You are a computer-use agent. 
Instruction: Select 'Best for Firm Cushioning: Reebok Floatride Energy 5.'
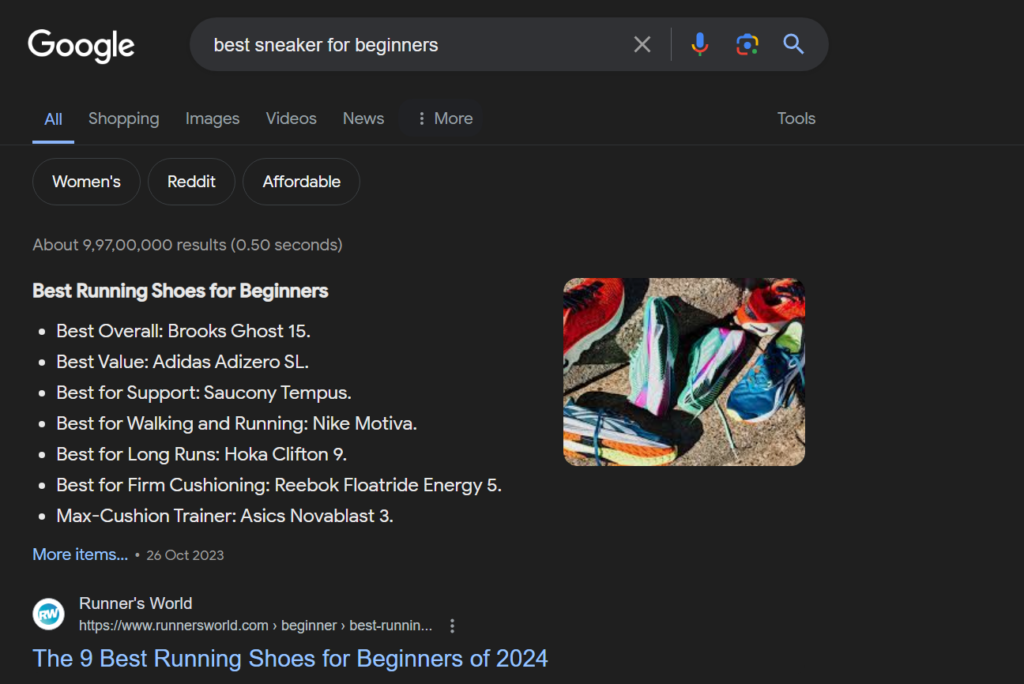click(279, 485)
